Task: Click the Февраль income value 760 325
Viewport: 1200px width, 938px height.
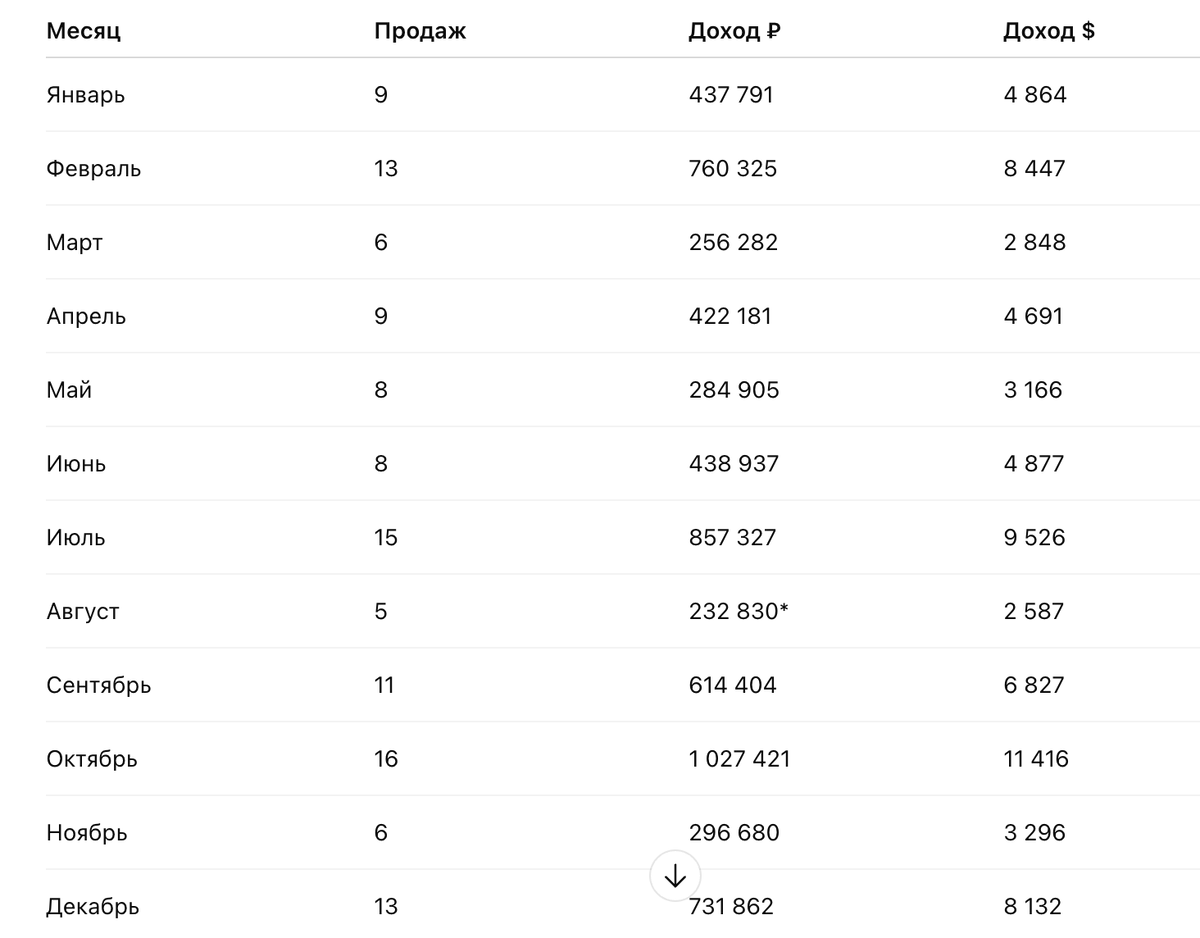Action: (x=732, y=169)
